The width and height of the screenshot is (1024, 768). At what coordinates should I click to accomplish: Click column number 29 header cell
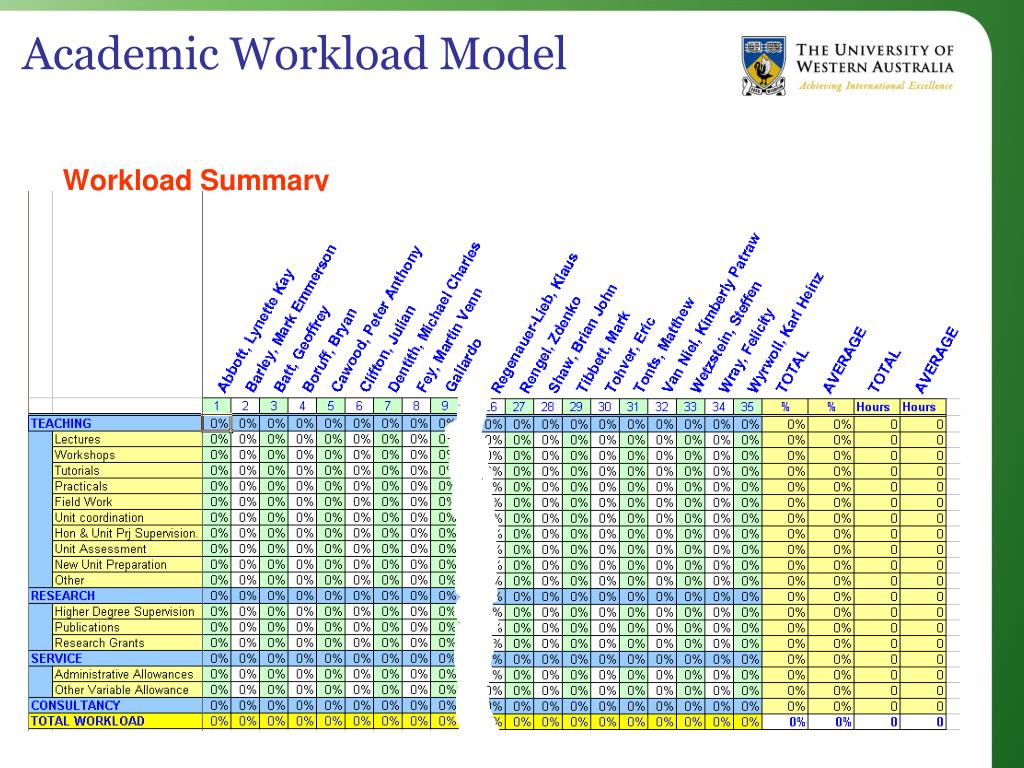coord(576,406)
